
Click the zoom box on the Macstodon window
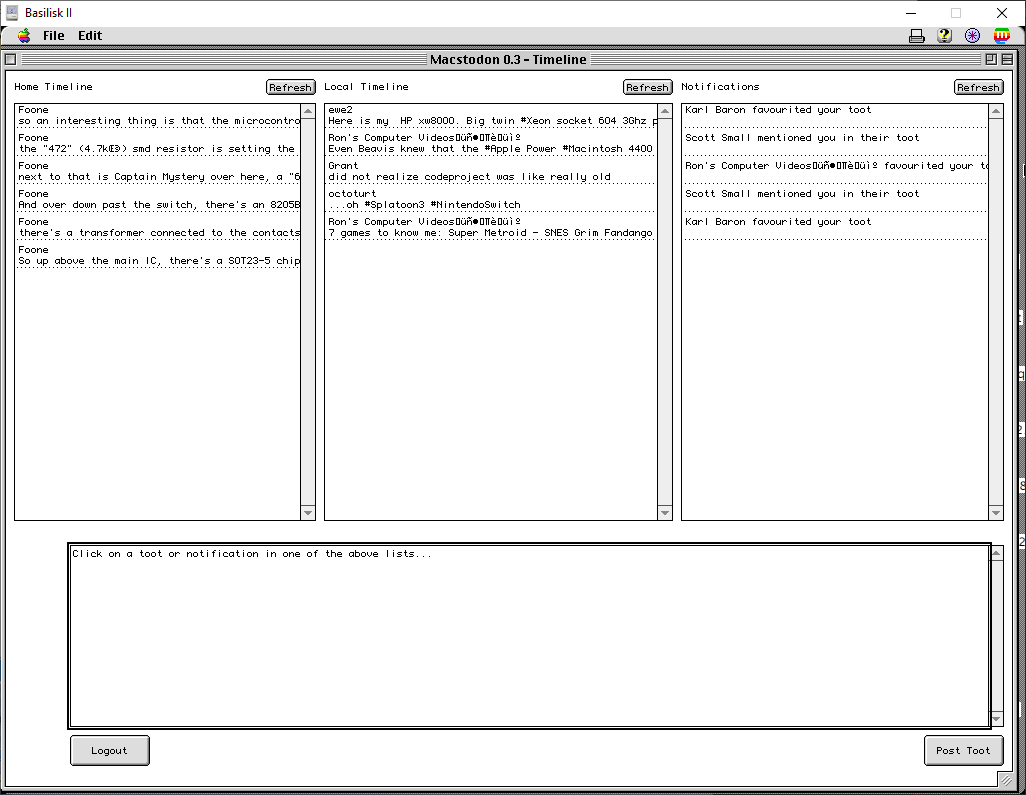click(991, 60)
